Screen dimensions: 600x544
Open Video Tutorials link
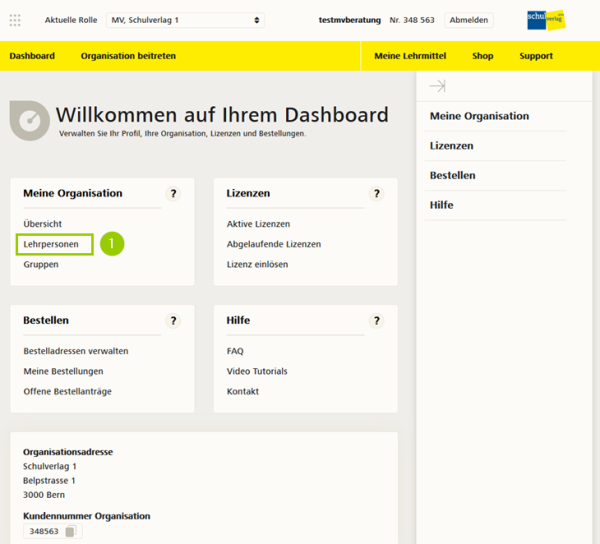click(x=257, y=371)
